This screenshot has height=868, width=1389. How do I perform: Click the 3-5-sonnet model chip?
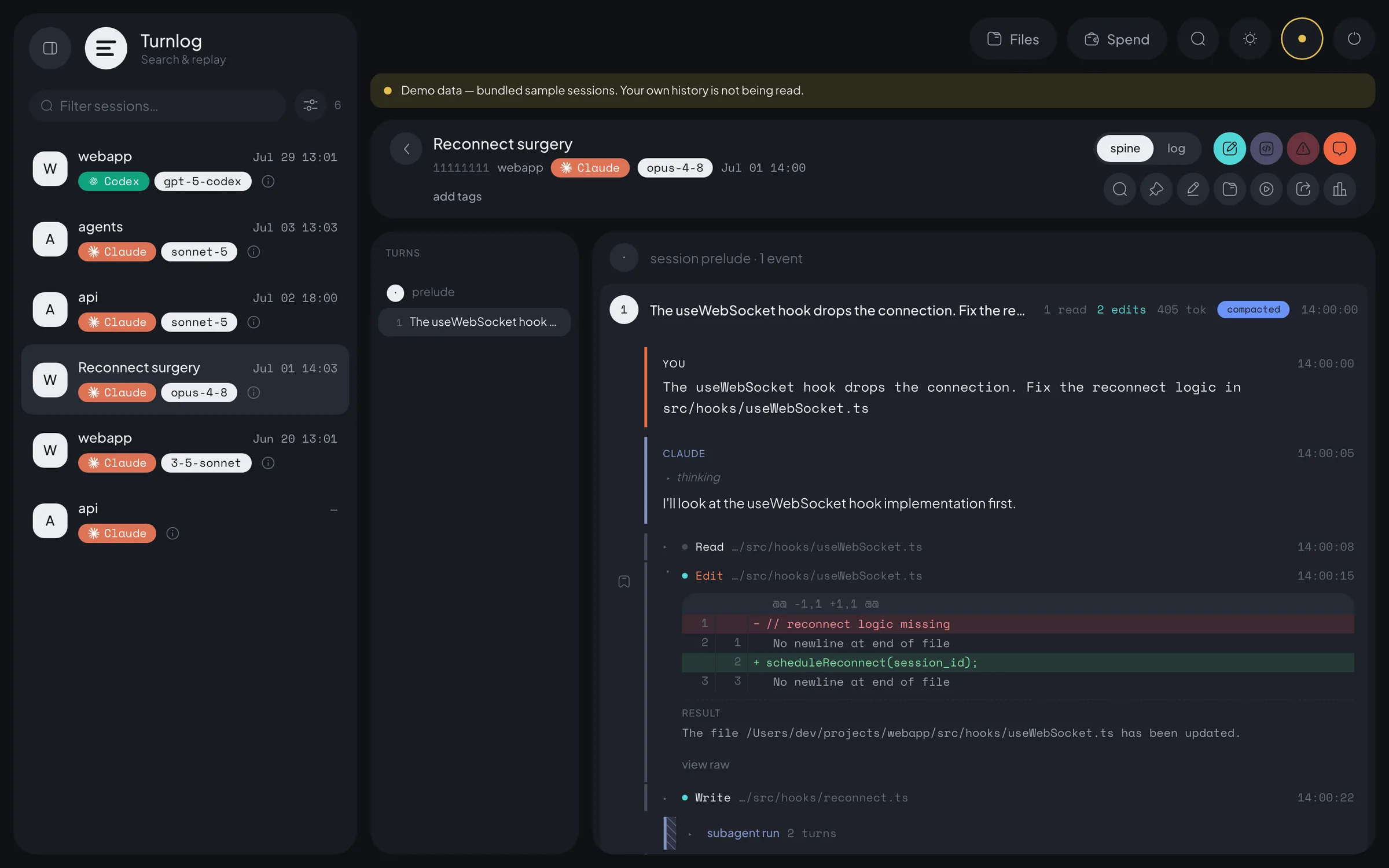pyautogui.click(x=206, y=463)
